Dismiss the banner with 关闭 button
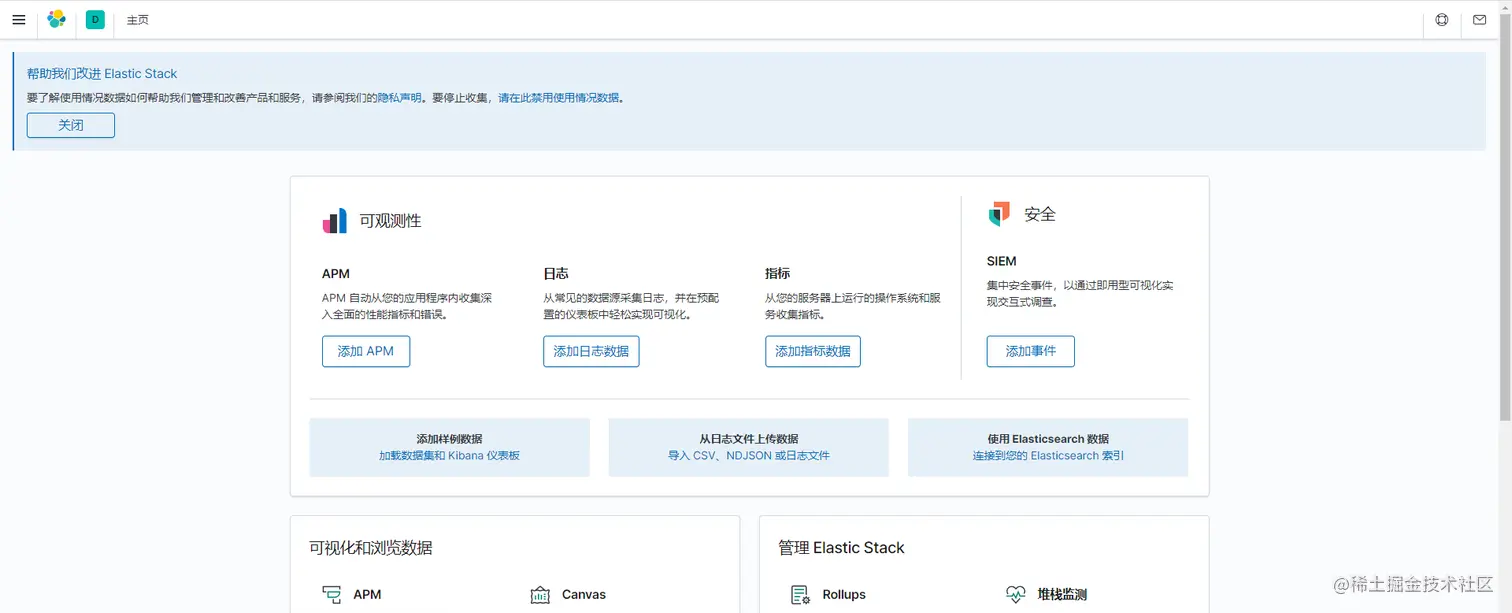The height and width of the screenshot is (613, 1512). [x=71, y=125]
